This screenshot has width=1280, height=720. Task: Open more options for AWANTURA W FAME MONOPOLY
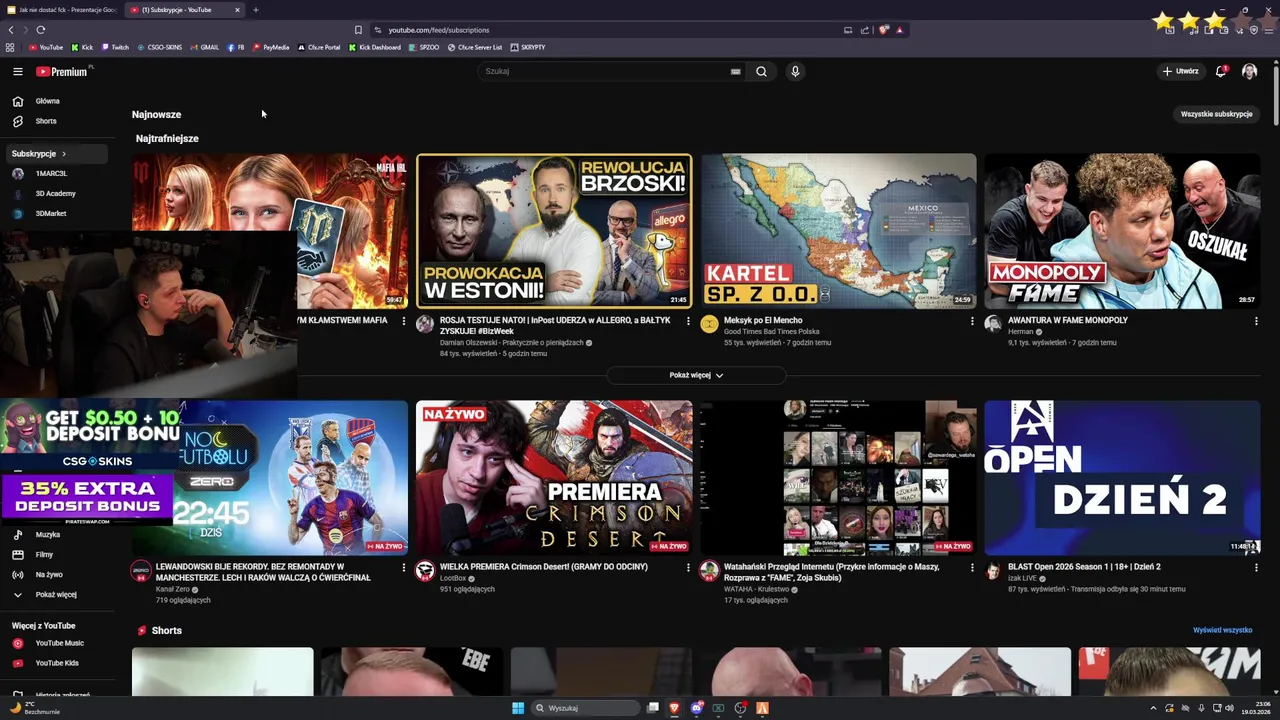pyautogui.click(x=1256, y=321)
